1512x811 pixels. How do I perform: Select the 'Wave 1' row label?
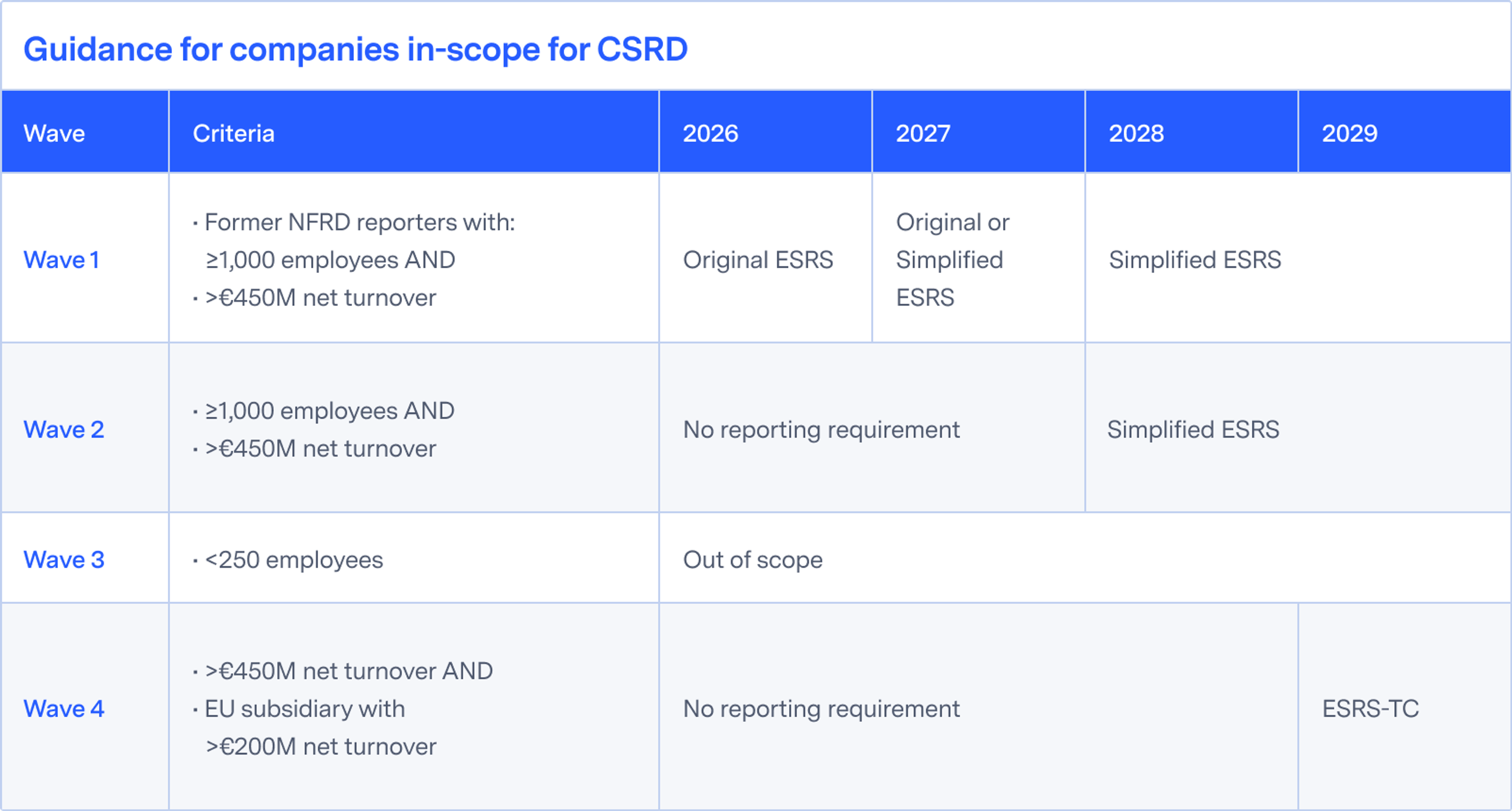click(x=61, y=260)
